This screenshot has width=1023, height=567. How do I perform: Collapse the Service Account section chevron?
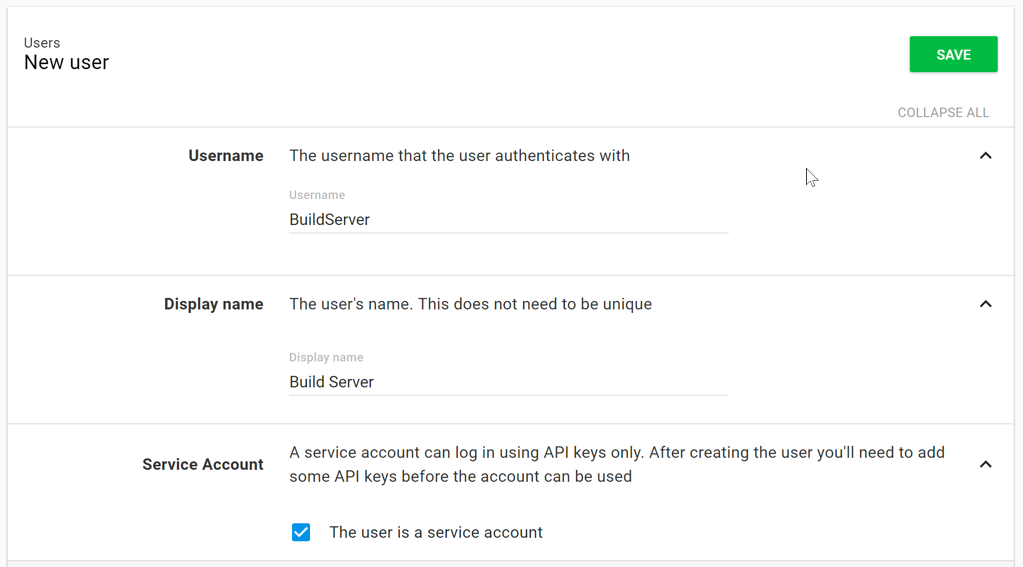pyautogui.click(x=985, y=465)
